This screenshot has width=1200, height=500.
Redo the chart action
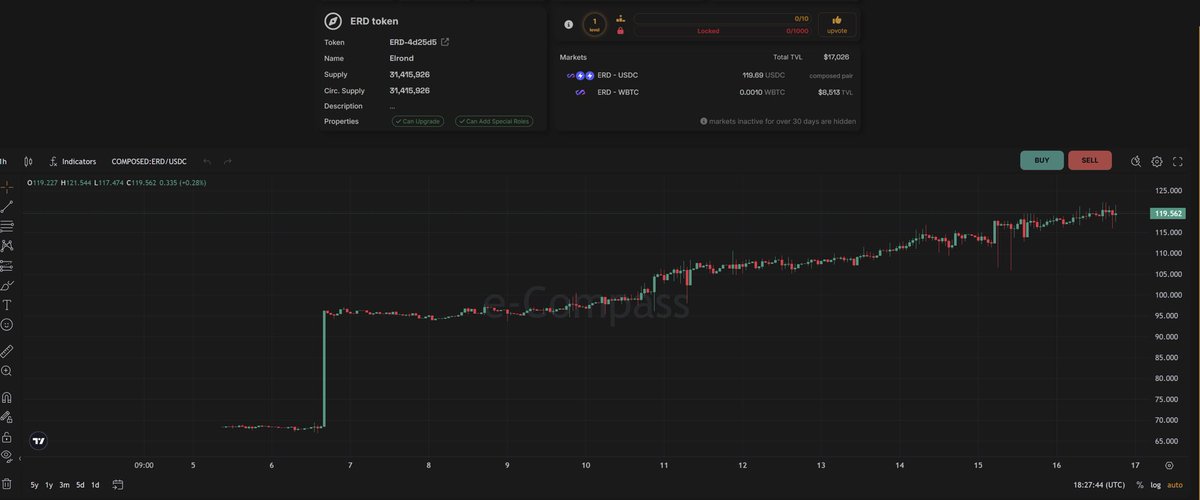point(227,161)
